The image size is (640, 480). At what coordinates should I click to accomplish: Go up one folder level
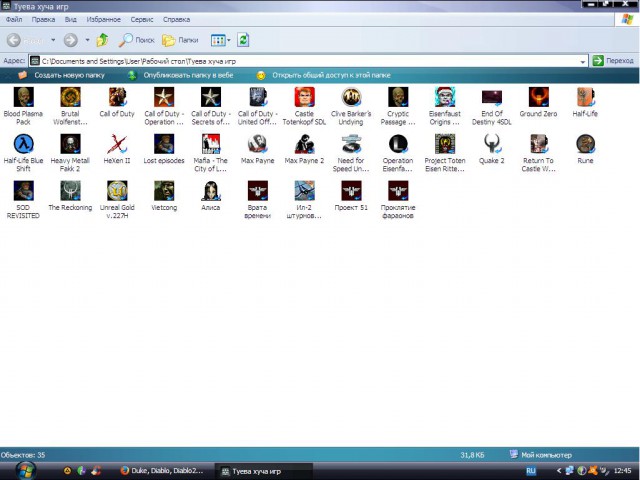[x=102, y=40]
